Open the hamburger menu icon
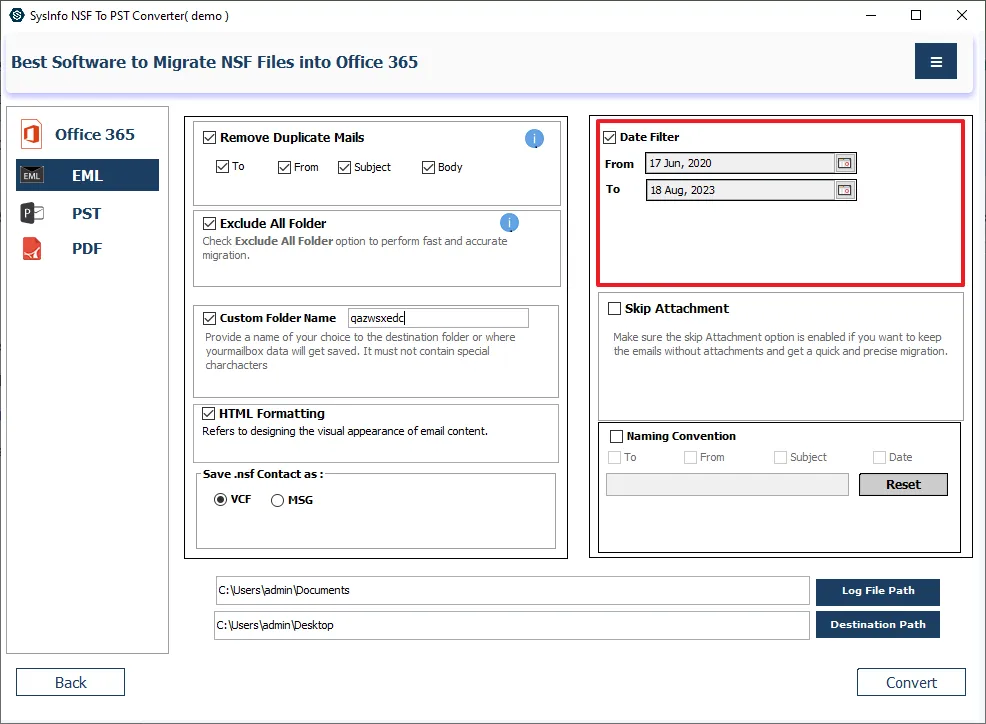Image resolution: width=986 pixels, height=724 pixels. point(935,62)
